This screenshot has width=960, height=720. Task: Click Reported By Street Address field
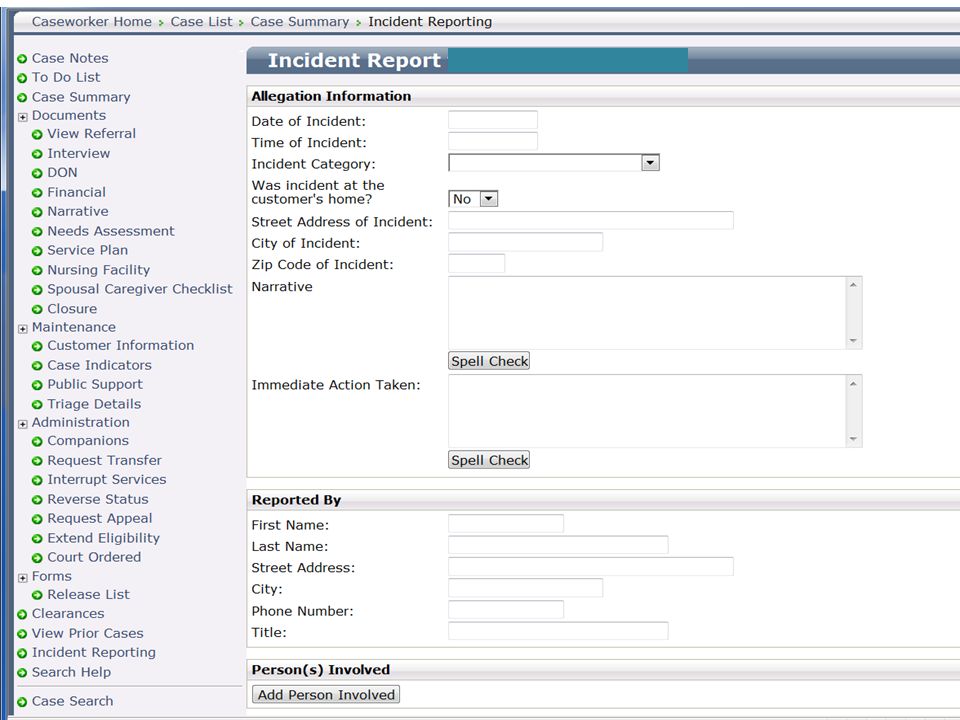tap(591, 566)
